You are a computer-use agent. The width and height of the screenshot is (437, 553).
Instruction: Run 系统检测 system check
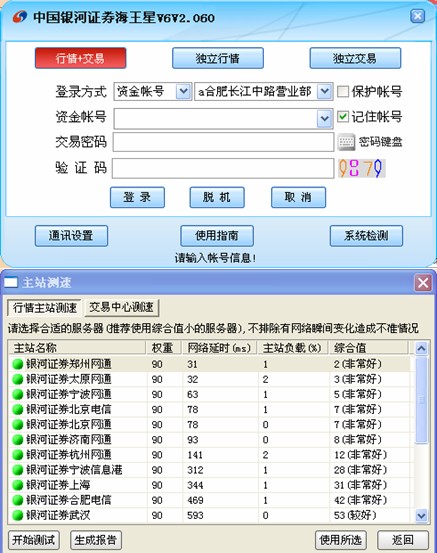(366, 236)
